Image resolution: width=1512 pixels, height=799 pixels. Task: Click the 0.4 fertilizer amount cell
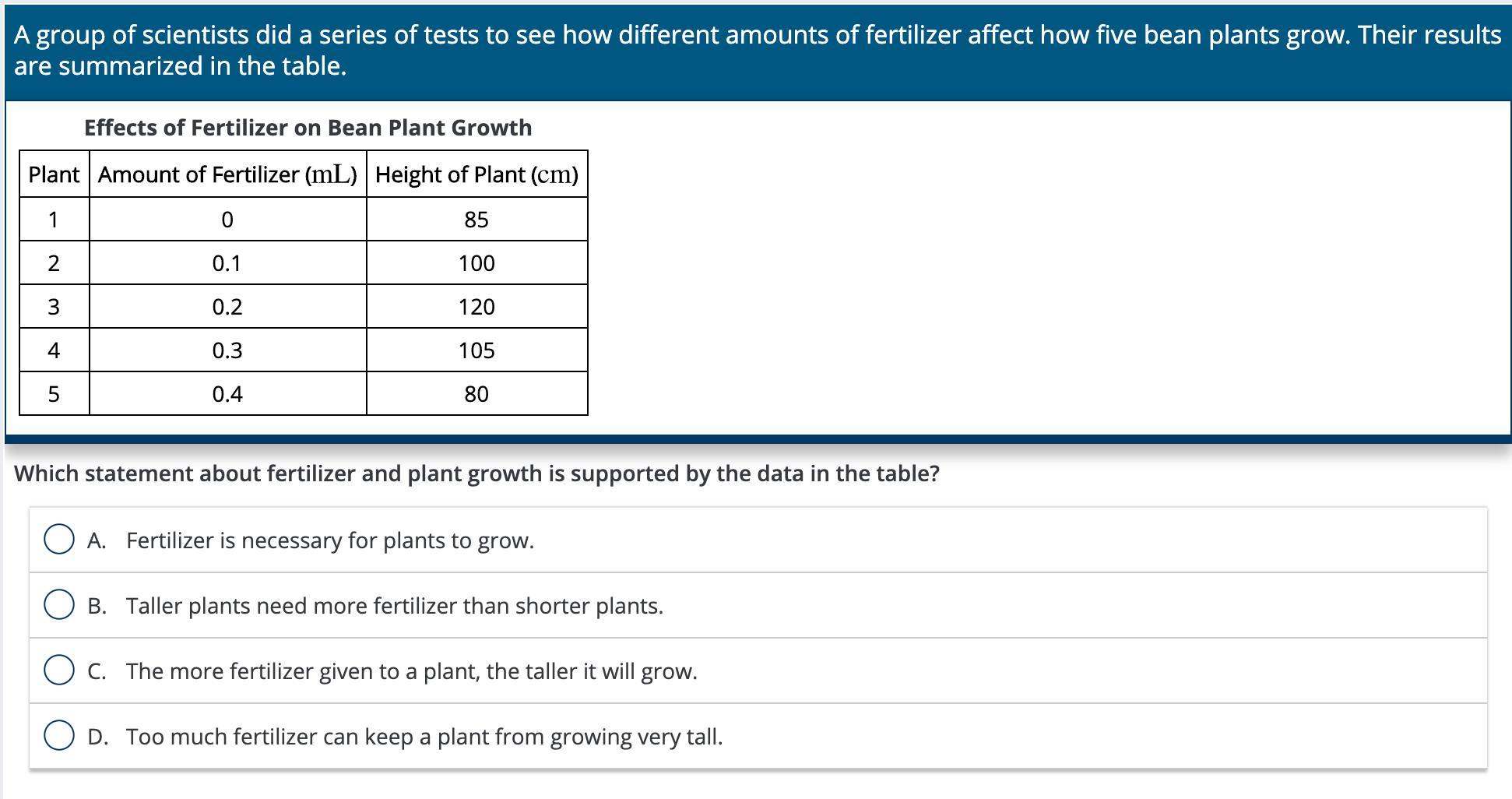[227, 394]
